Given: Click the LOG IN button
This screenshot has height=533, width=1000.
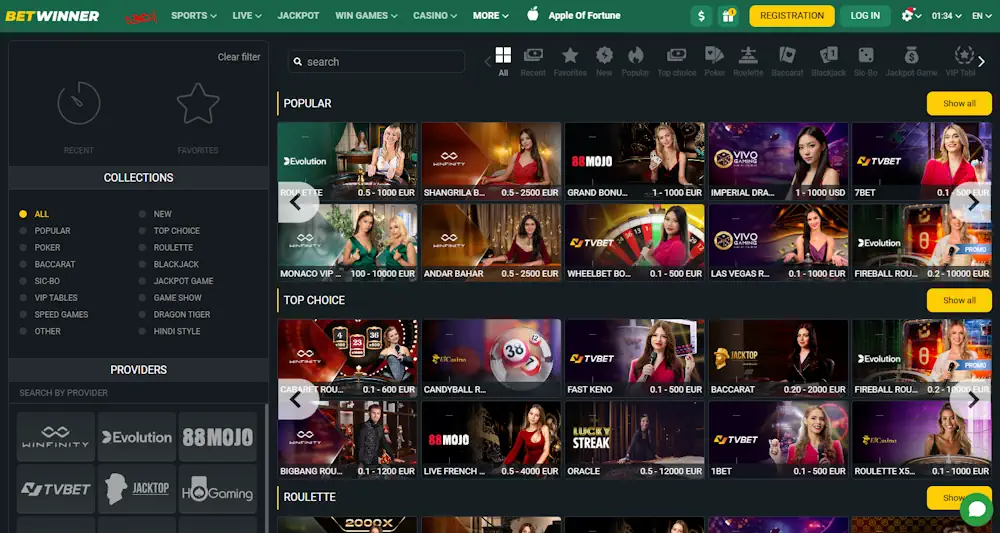Looking at the screenshot, I should pos(865,16).
